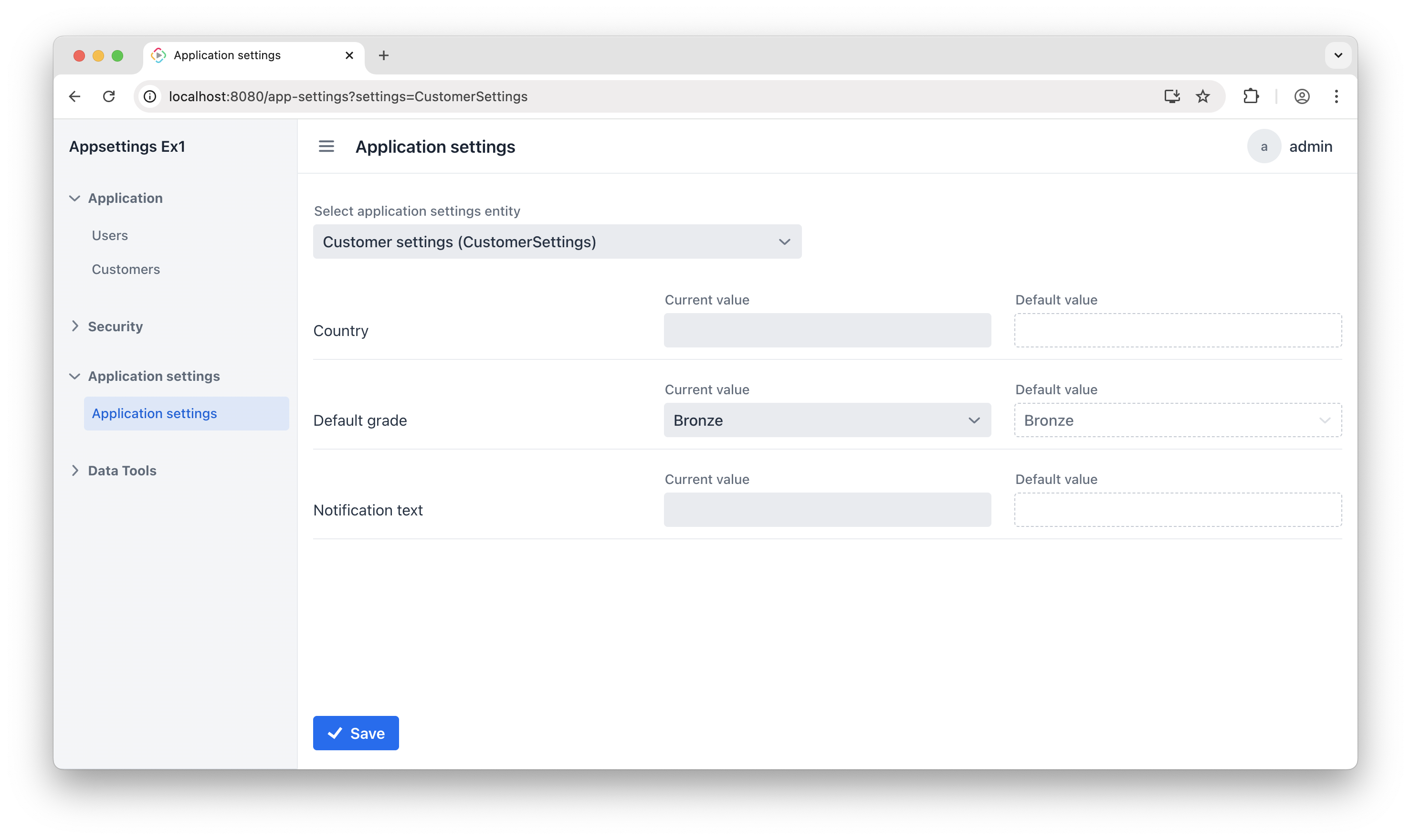The height and width of the screenshot is (840, 1411).
Task: Click the admin user avatar
Action: click(1264, 147)
